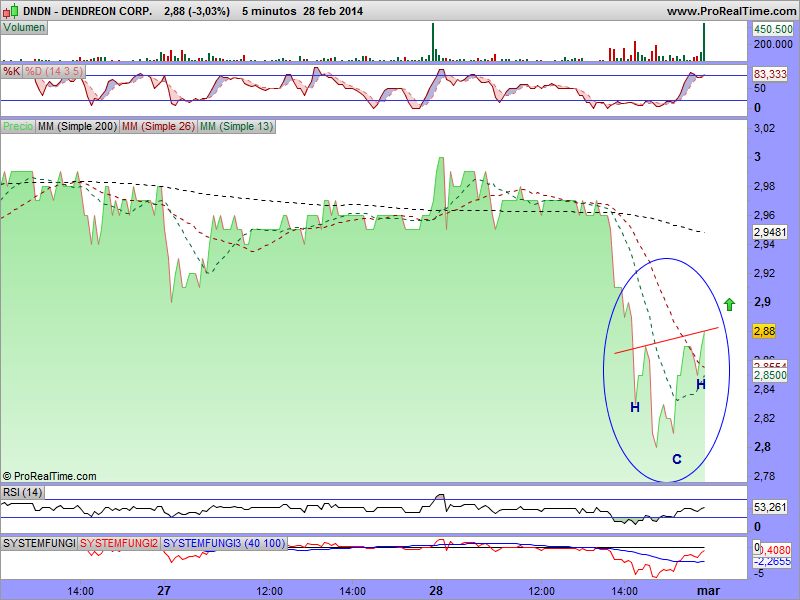Click the -2,2655 SYSTEMFUNGI value
Viewport: 800px width, 600px height.
click(773, 561)
